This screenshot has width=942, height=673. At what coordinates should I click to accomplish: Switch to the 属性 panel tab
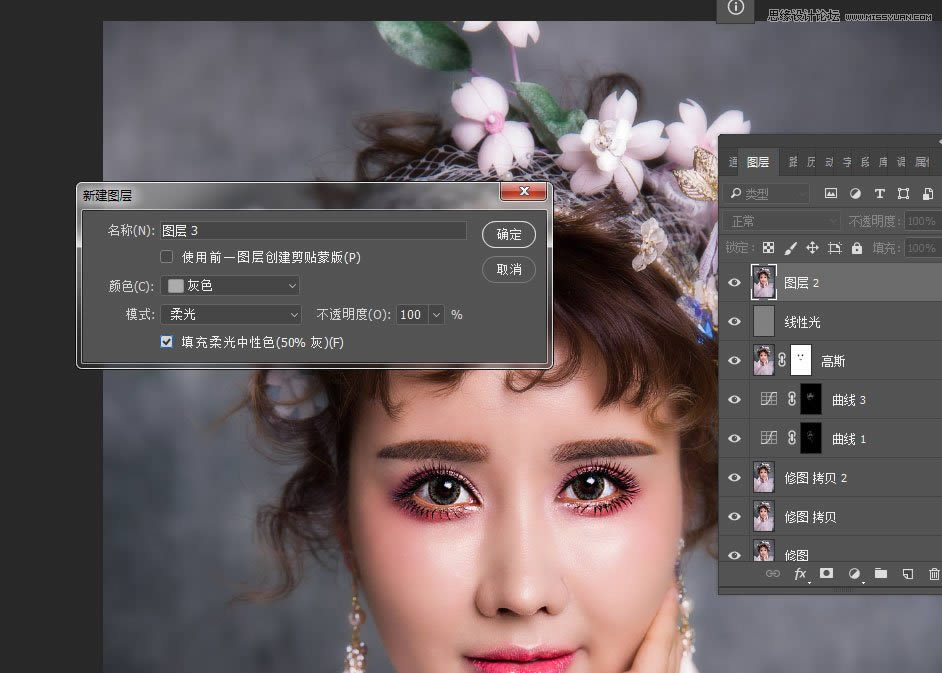coord(922,162)
